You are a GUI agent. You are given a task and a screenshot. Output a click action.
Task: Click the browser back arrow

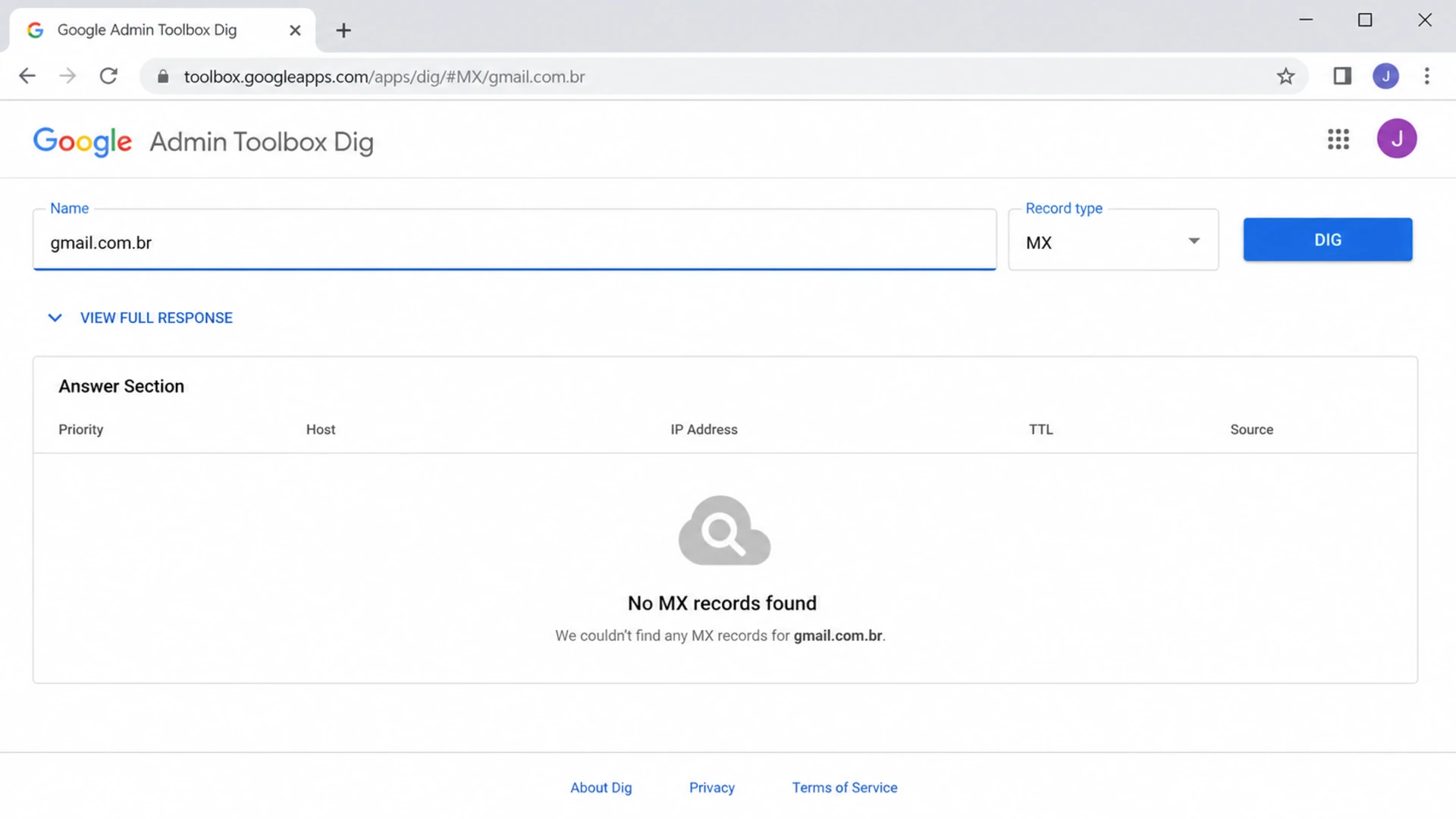pos(27,76)
